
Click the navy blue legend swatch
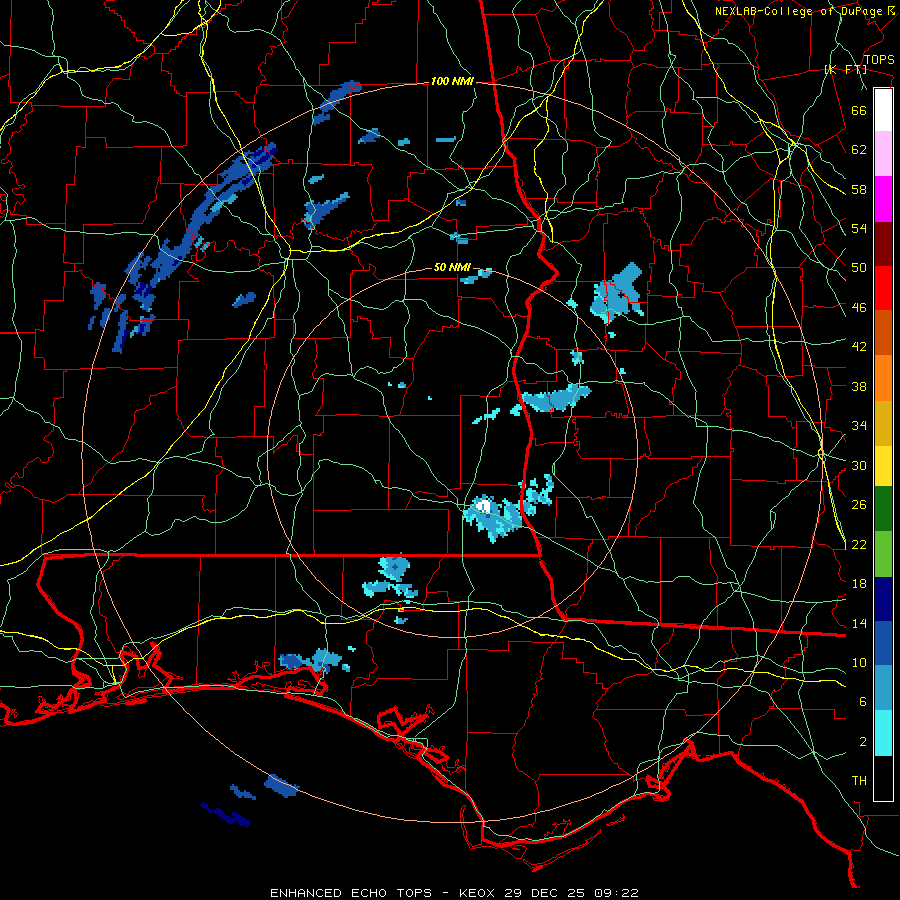pos(883,599)
